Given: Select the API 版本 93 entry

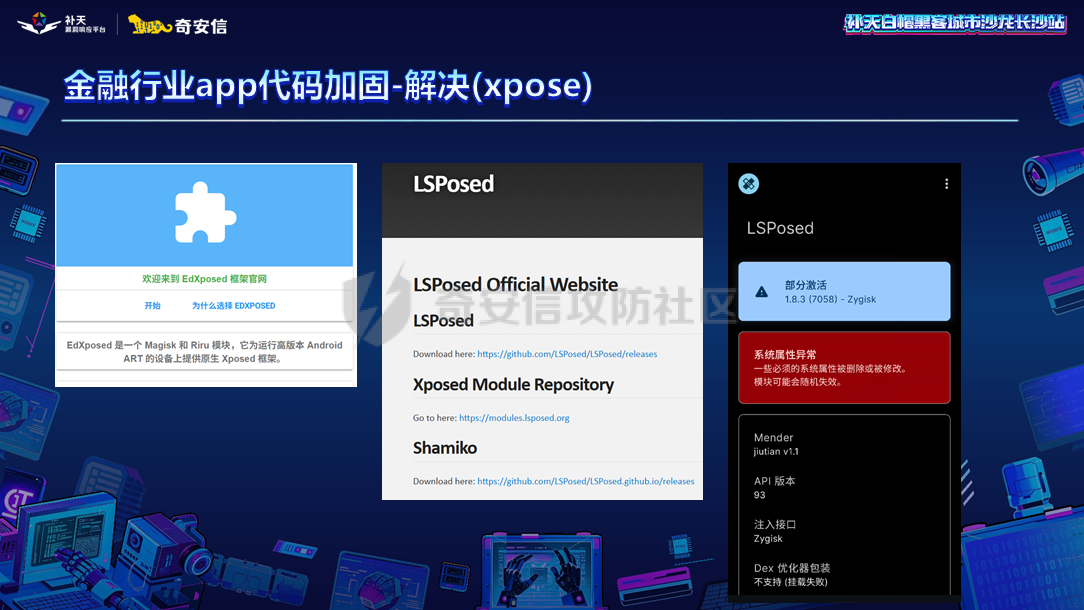Looking at the screenshot, I should 774,487.
